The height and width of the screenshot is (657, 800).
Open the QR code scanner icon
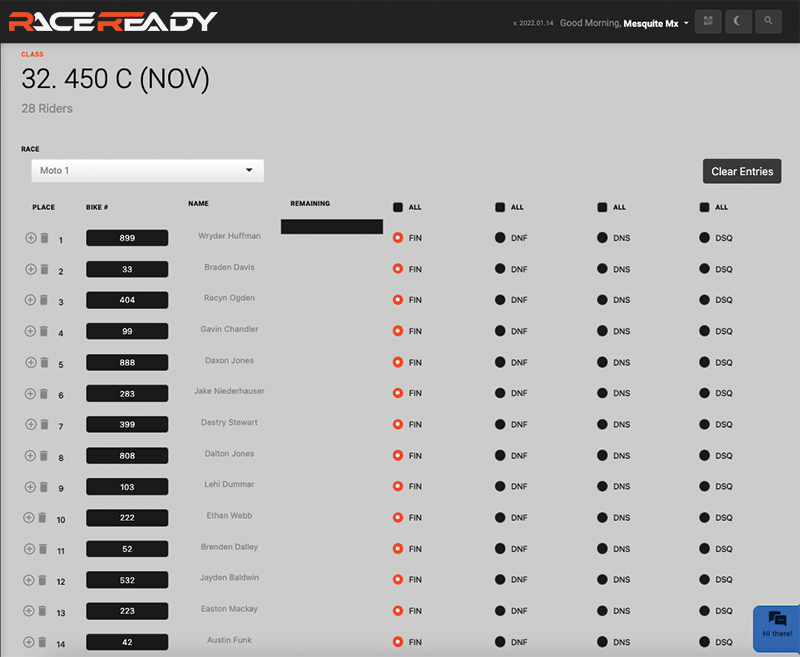click(708, 21)
